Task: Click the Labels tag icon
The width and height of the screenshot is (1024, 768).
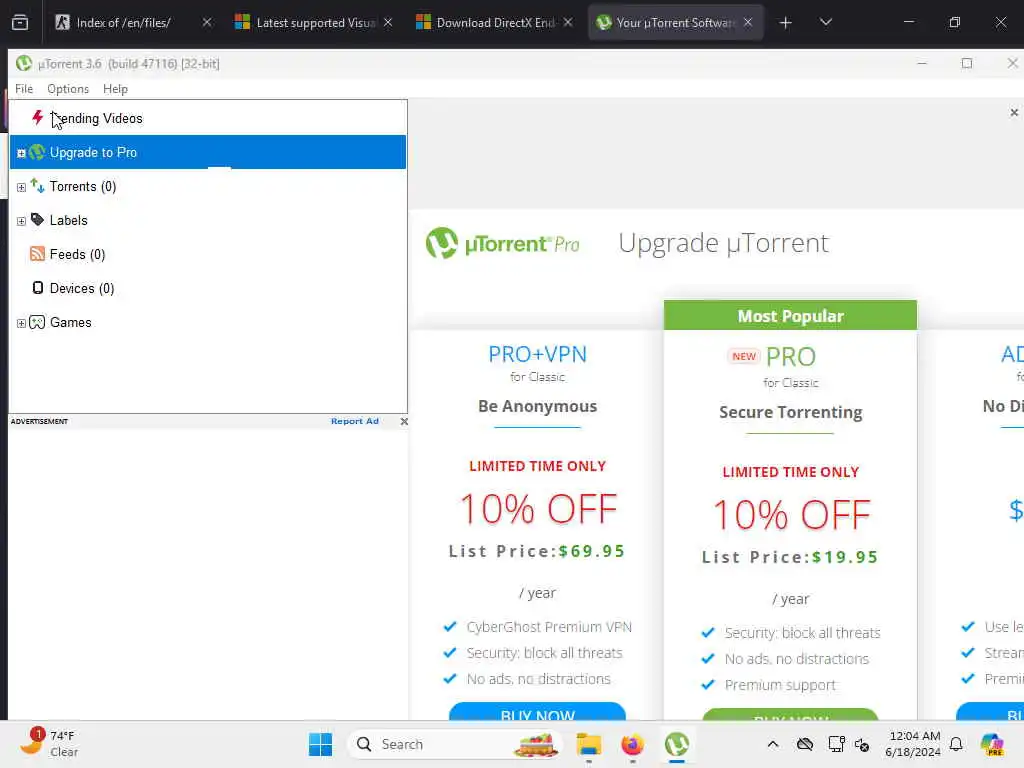Action: [37, 219]
